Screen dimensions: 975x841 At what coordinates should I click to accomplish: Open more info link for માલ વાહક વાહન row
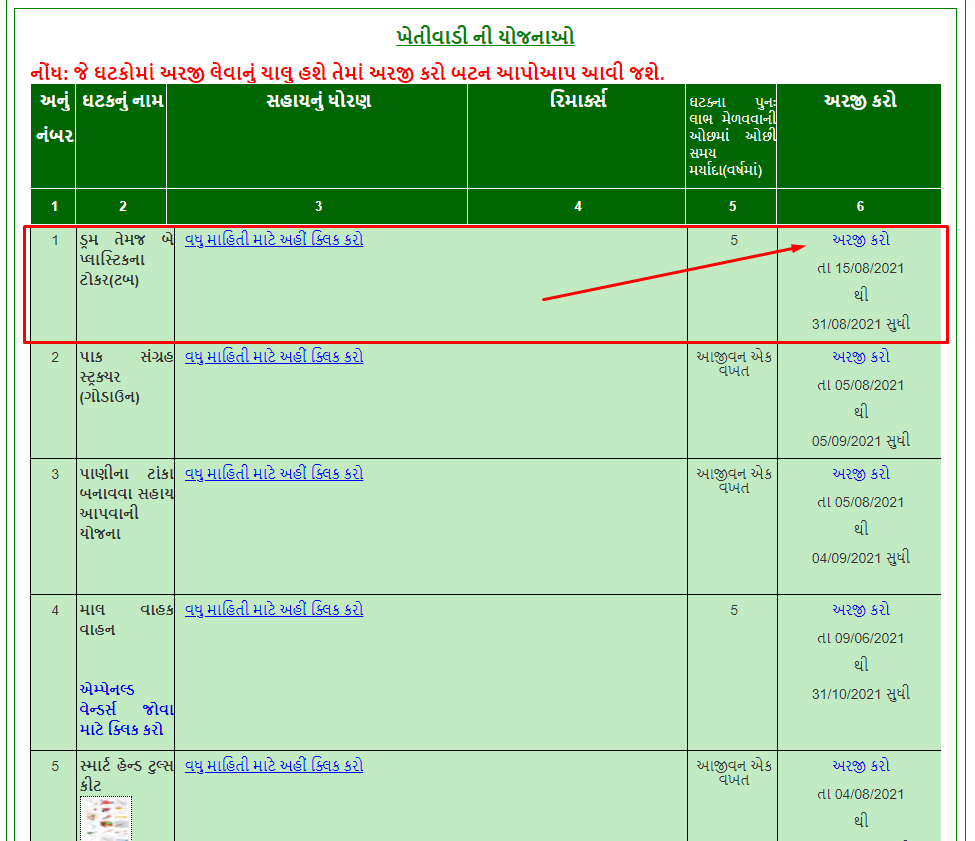tap(274, 609)
